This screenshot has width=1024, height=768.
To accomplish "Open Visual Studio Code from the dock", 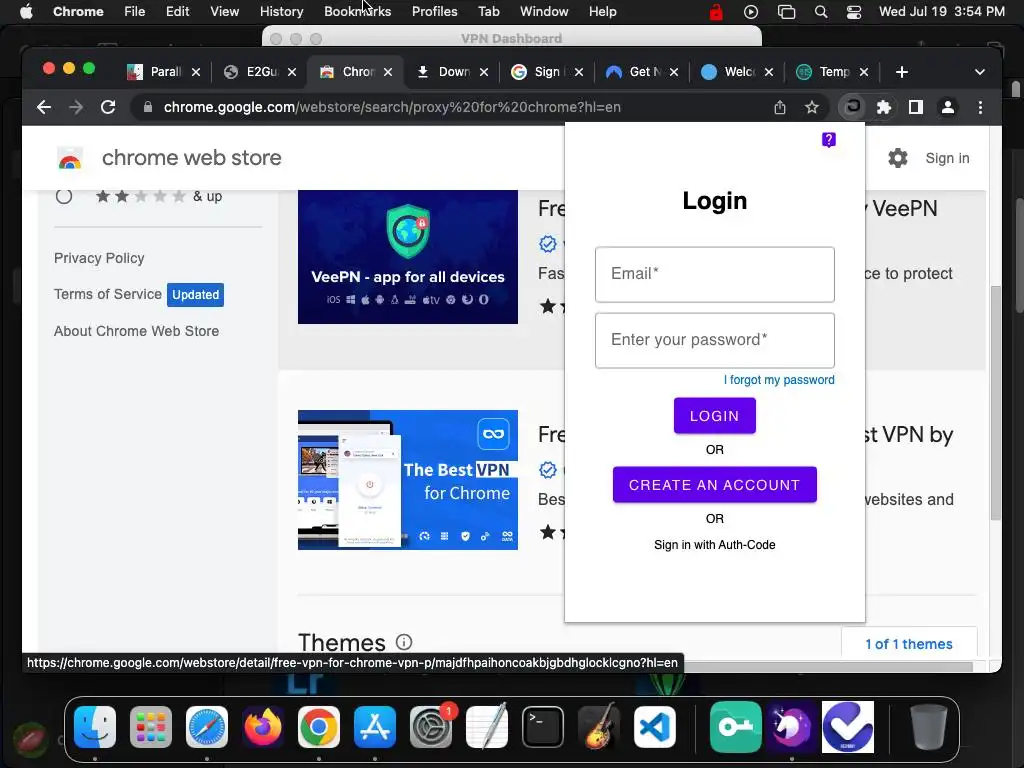I will 655,727.
